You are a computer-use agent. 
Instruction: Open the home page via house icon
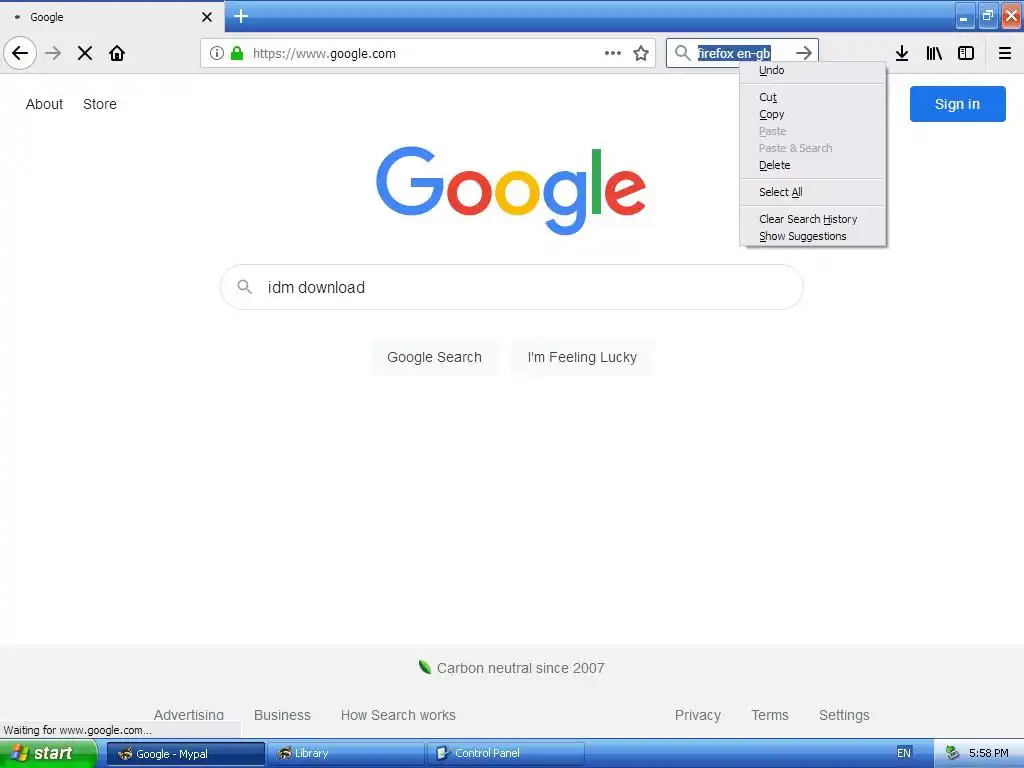(x=117, y=53)
